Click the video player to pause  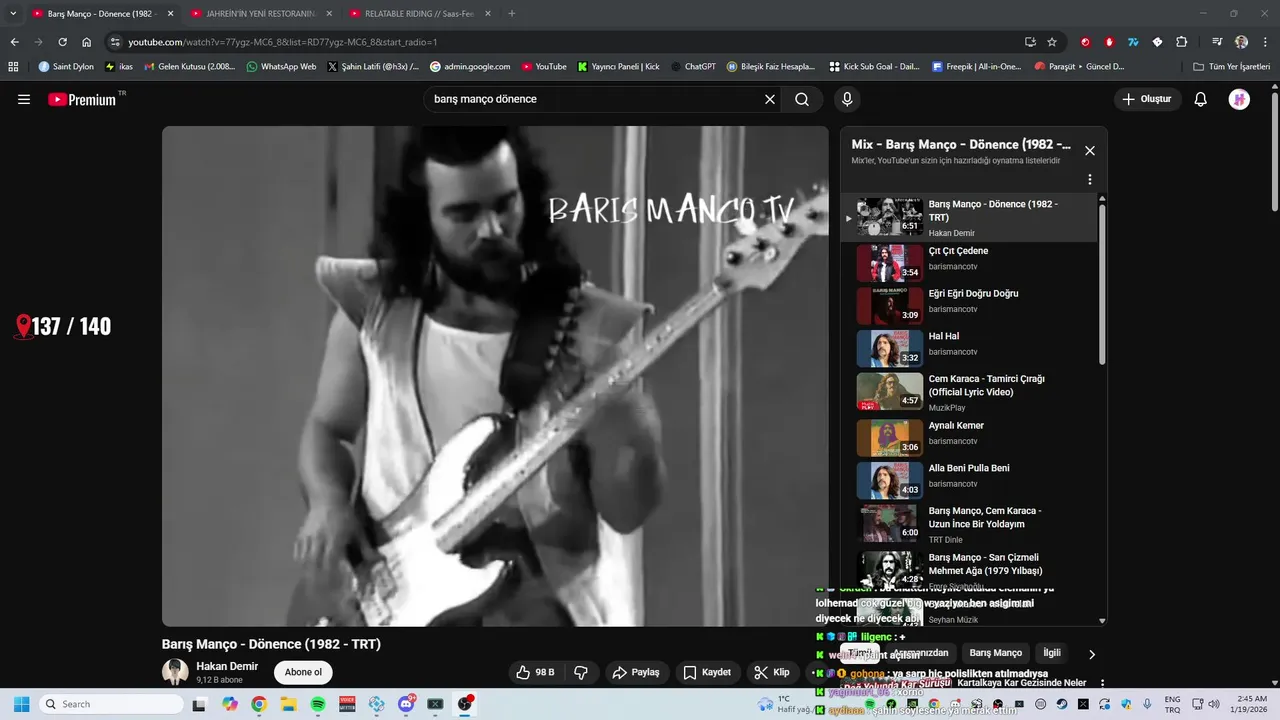[495, 376]
